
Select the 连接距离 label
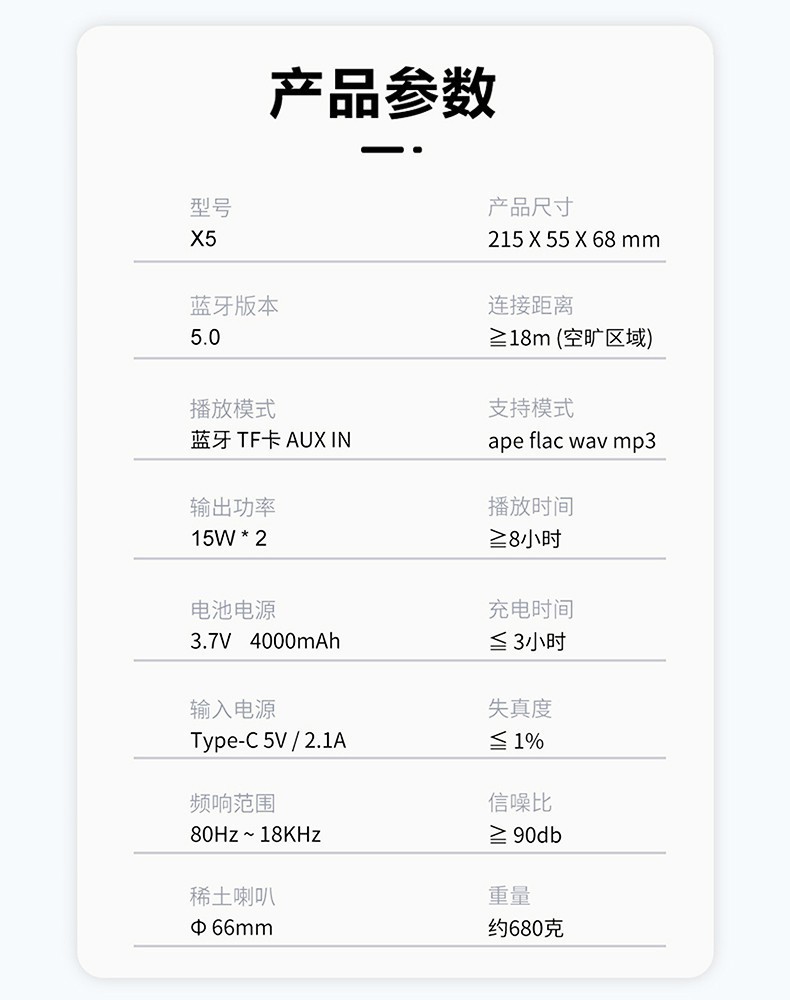[x=530, y=306]
